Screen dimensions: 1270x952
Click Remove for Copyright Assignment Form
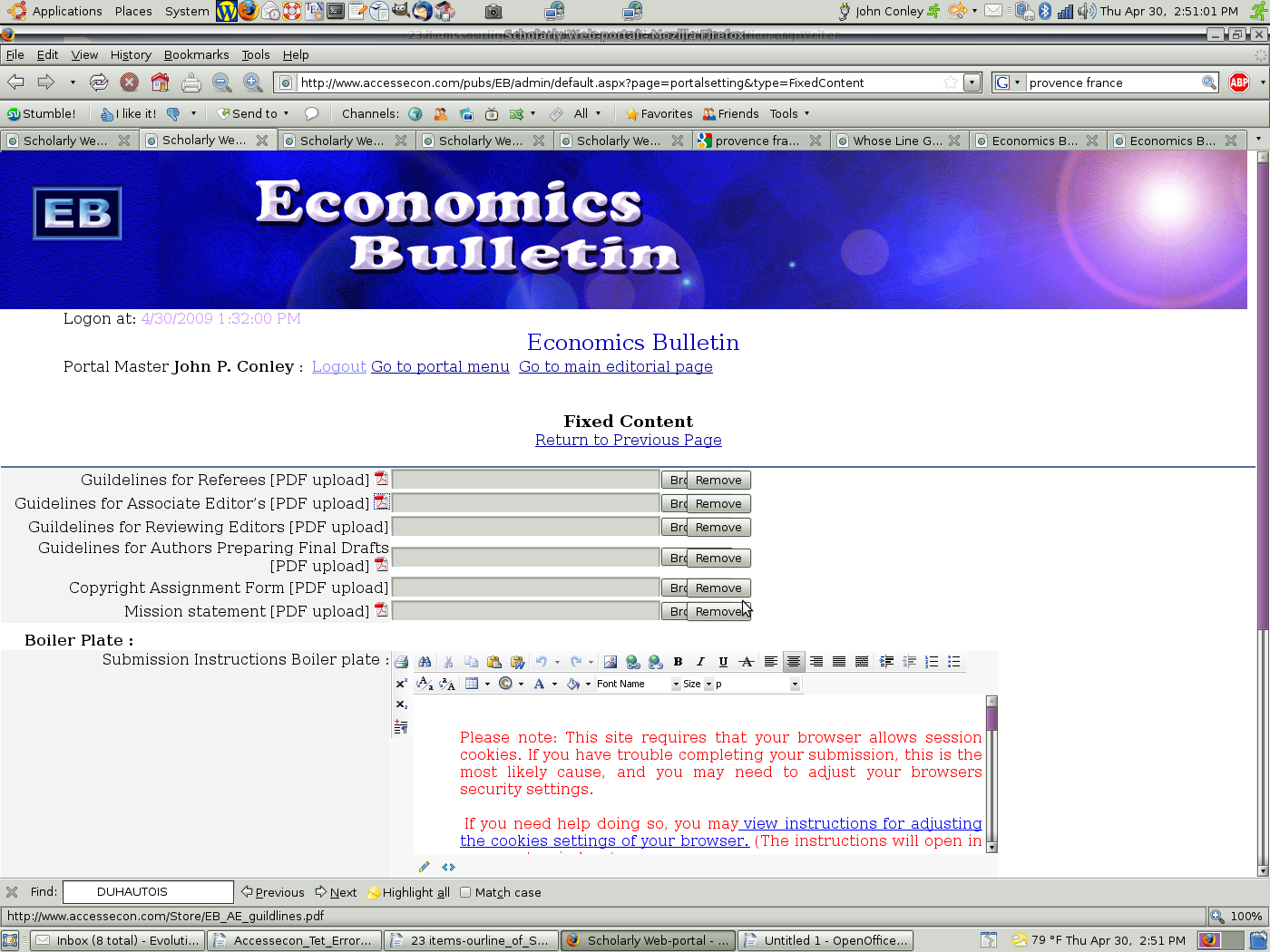718,588
